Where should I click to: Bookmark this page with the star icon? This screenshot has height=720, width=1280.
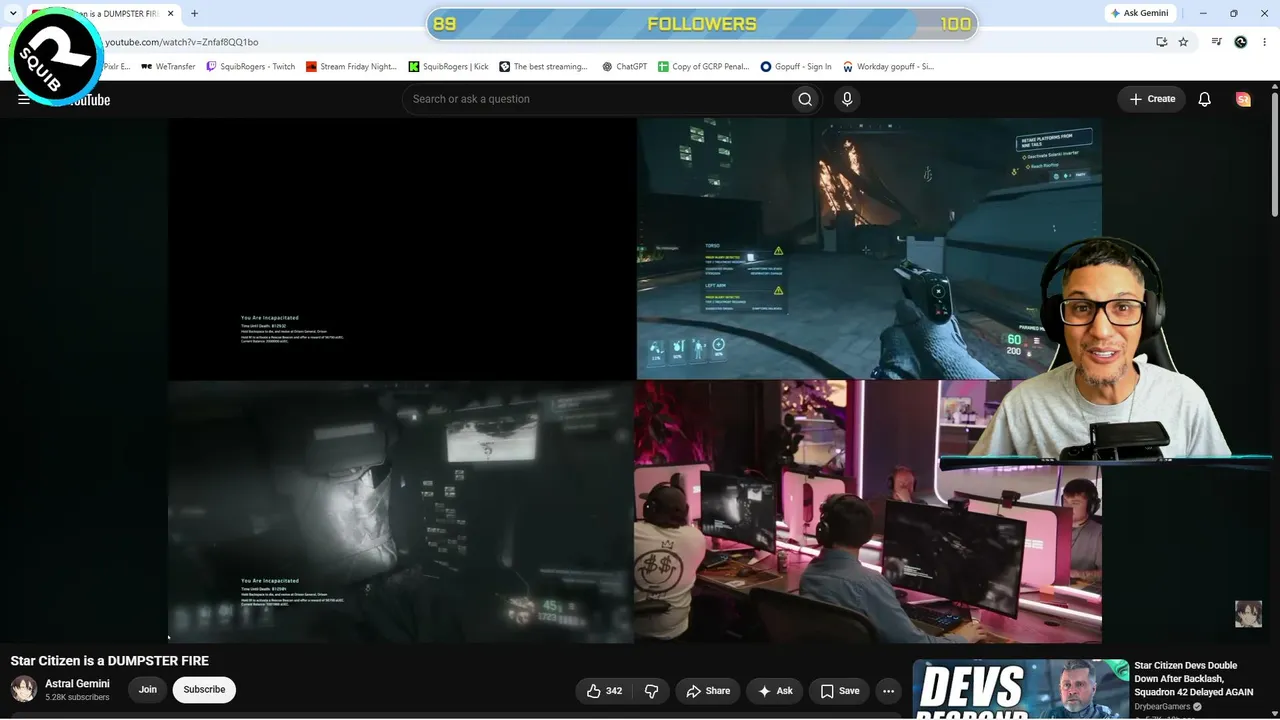click(1184, 42)
